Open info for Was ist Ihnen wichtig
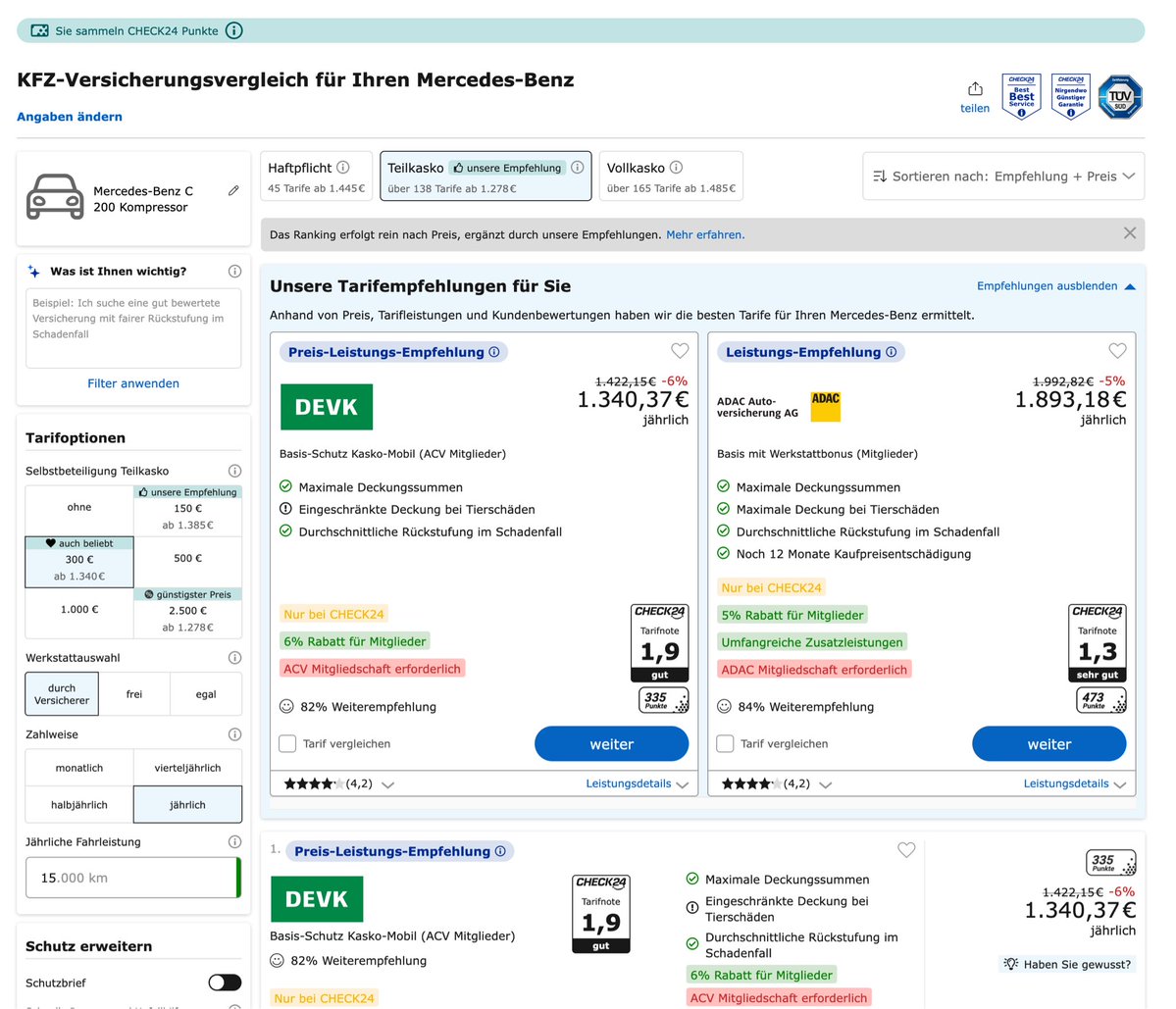The height and width of the screenshot is (1009, 1176). (x=234, y=272)
